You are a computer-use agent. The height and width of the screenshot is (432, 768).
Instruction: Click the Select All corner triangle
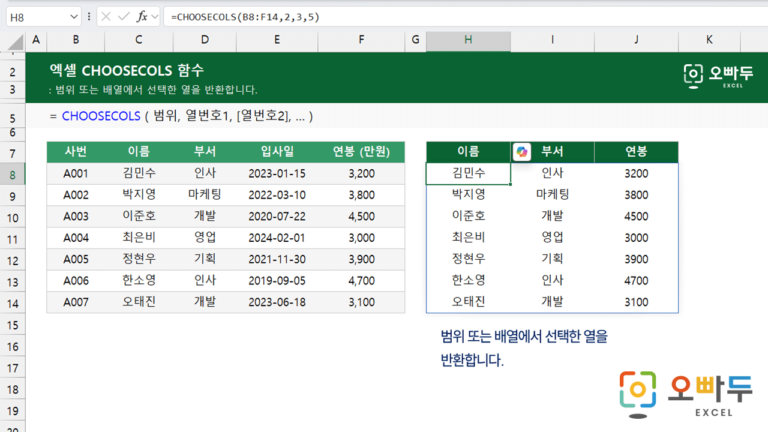tap(15, 43)
